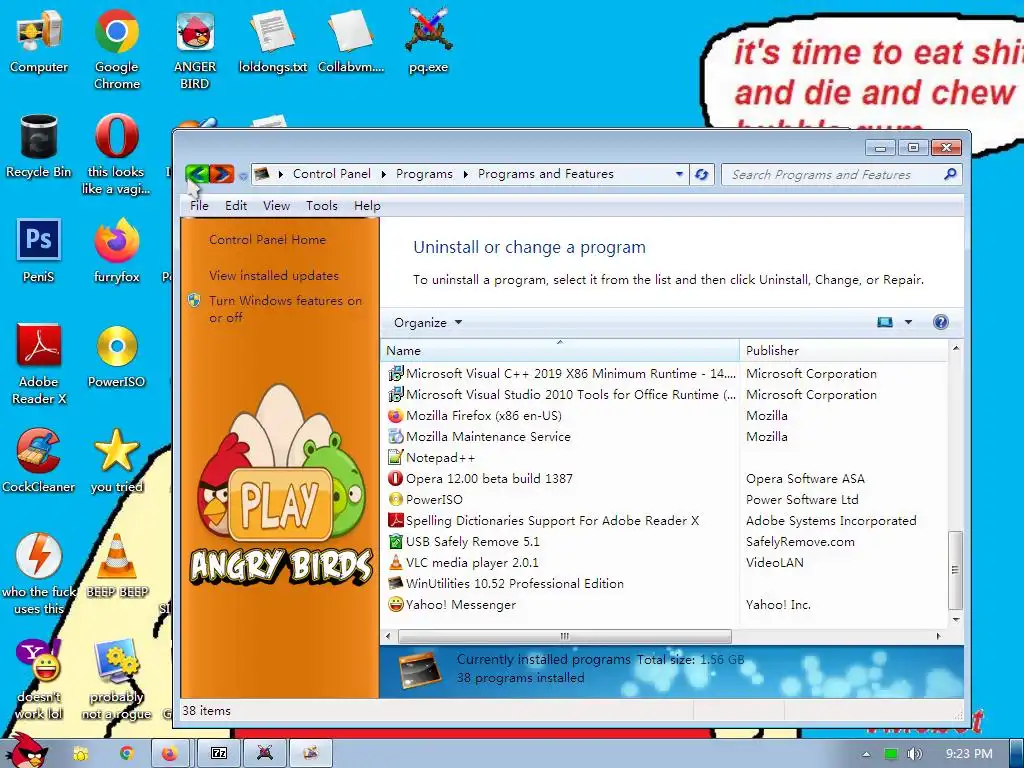The height and width of the screenshot is (768, 1024).
Task: Open Firefox from the taskbar
Action: [x=170, y=754]
